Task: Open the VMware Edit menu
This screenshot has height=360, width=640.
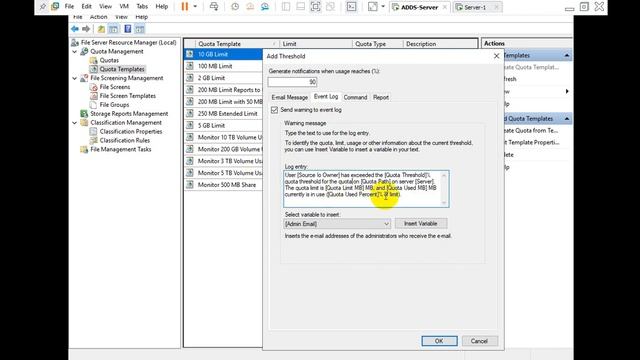Action: (x=87, y=7)
